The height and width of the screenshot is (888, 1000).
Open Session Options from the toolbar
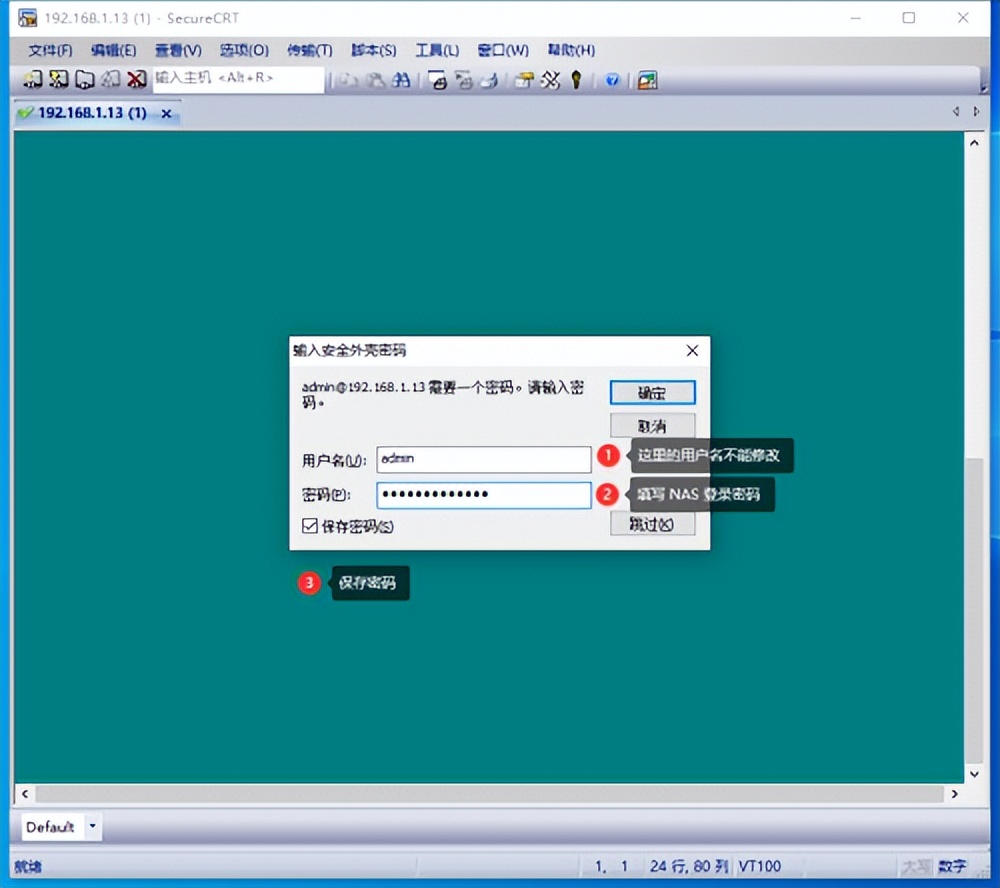(x=523, y=81)
